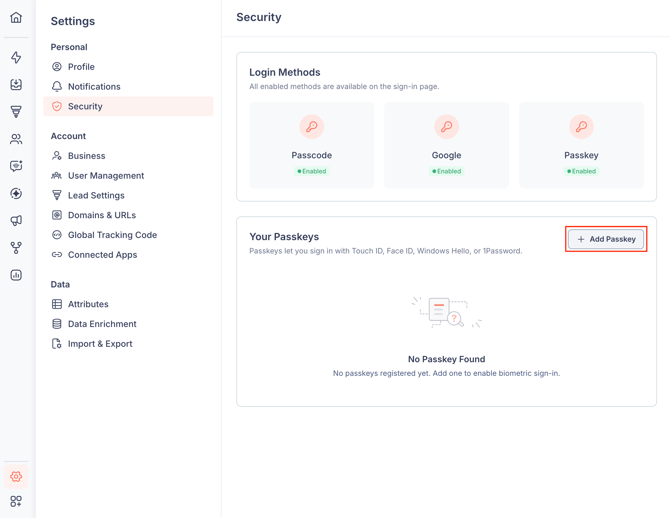This screenshot has height=518, width=670.
Task: Open Import & Export settings
Action: pos(100,344)
